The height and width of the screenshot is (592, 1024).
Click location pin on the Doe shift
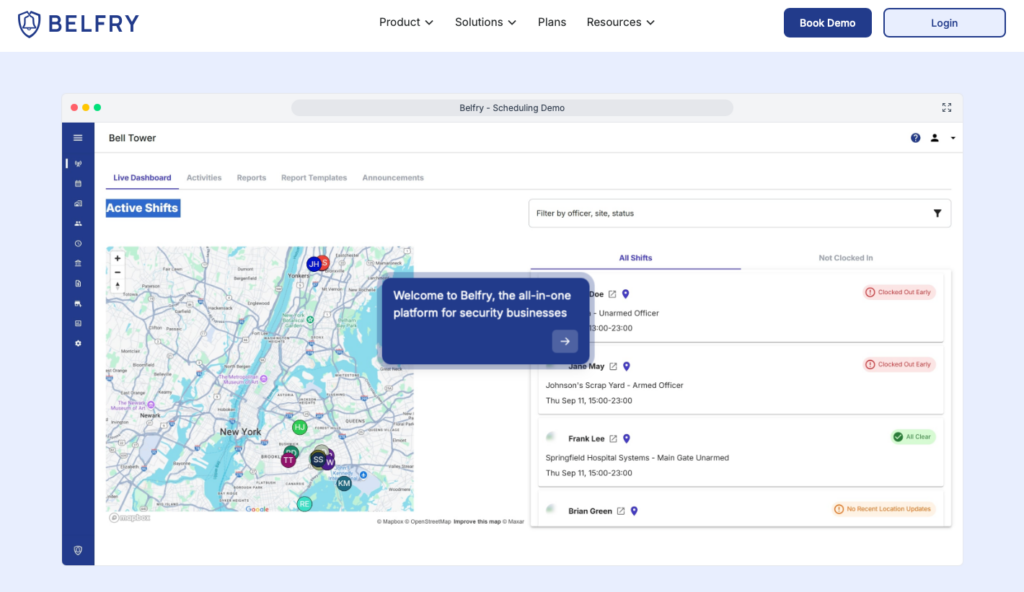[x=626, y=294]
